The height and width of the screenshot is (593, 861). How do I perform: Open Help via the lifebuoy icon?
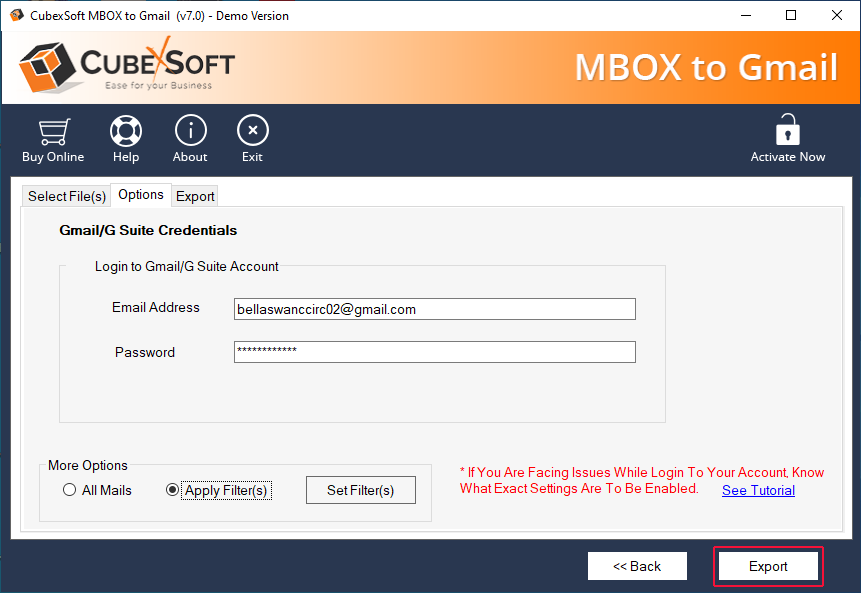coord(126,131)
